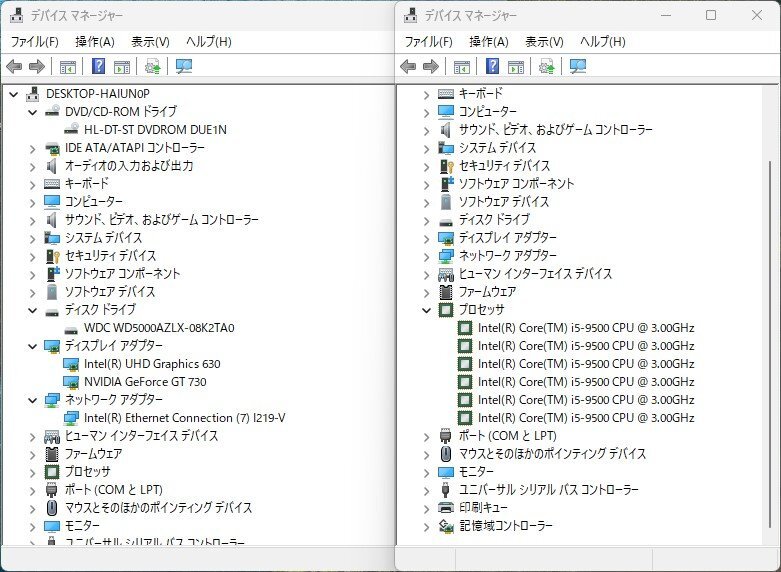Maximize the right Device Manager window

click(x=711, y=15)
